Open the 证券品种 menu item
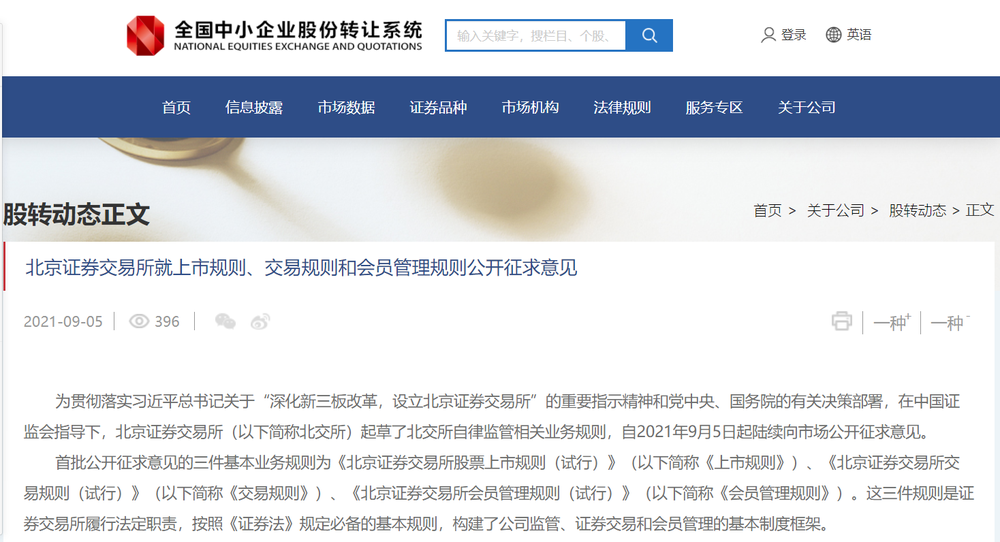The width and height of the screenshot is (1000, 542). click(x=438, y=107)
